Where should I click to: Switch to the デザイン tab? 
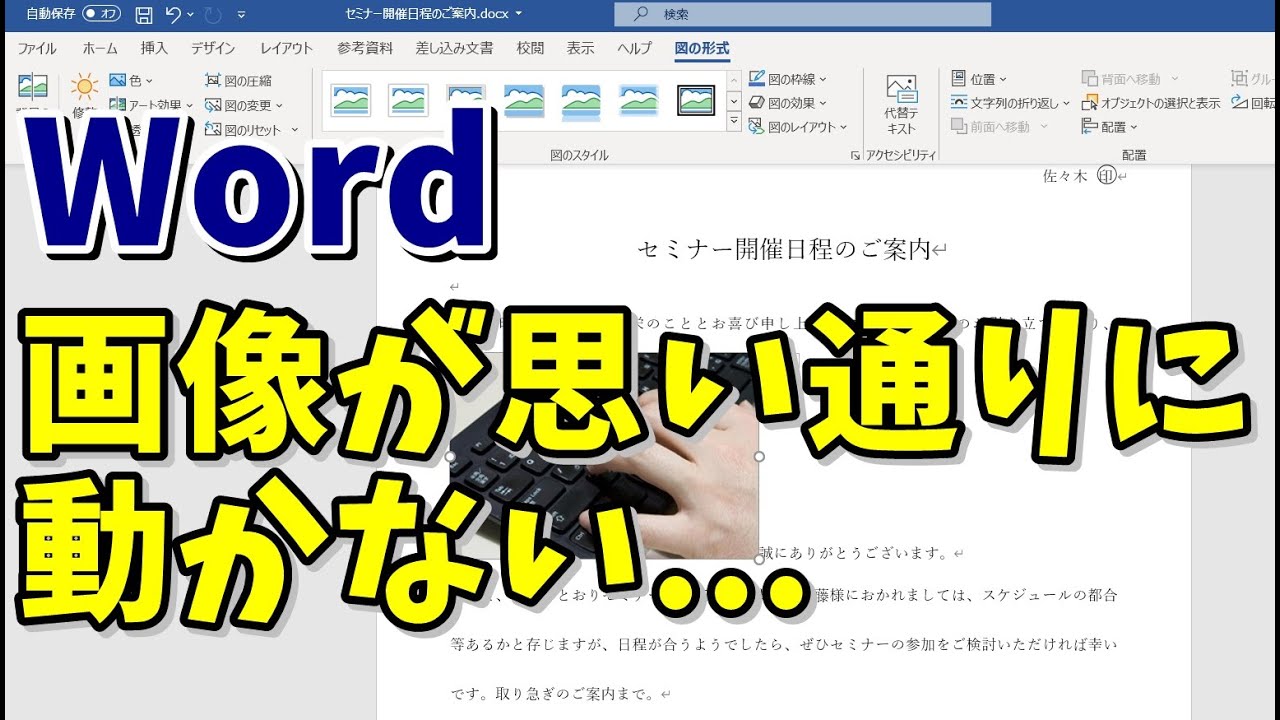213,48
